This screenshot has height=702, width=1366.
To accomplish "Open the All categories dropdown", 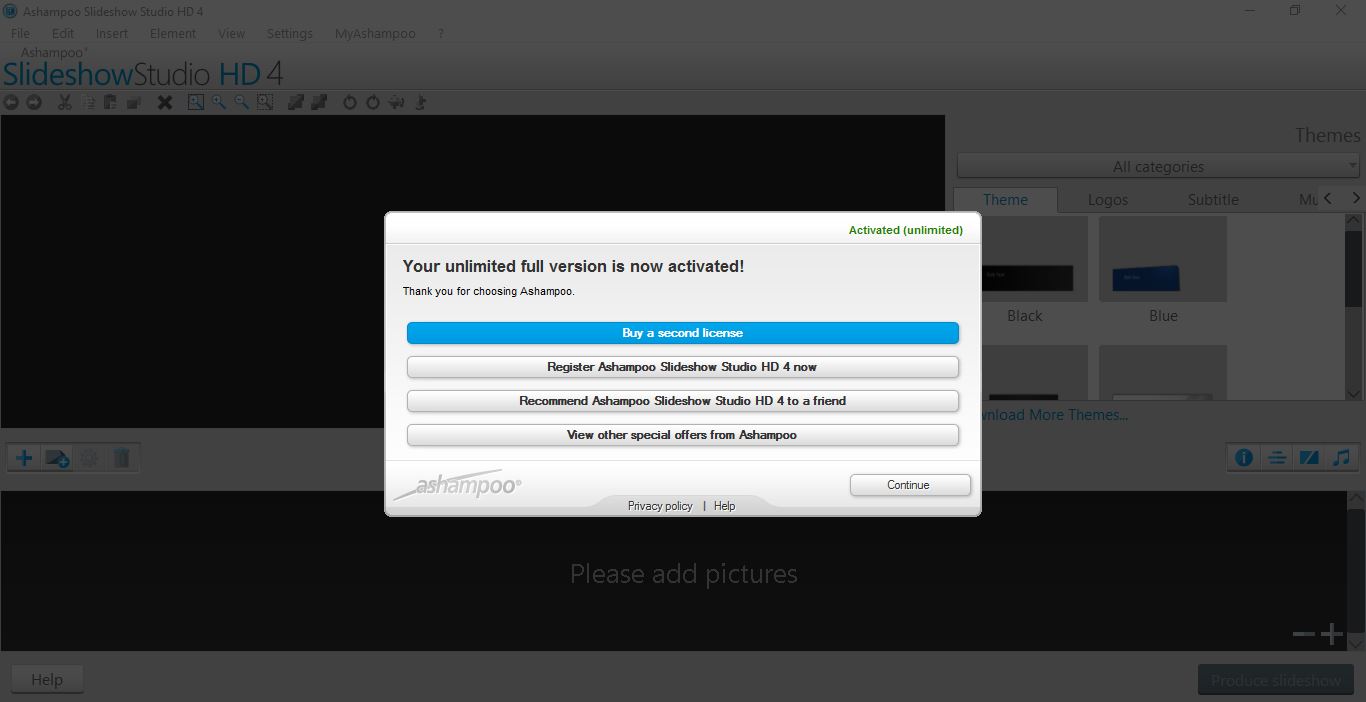I will 1157,166.
